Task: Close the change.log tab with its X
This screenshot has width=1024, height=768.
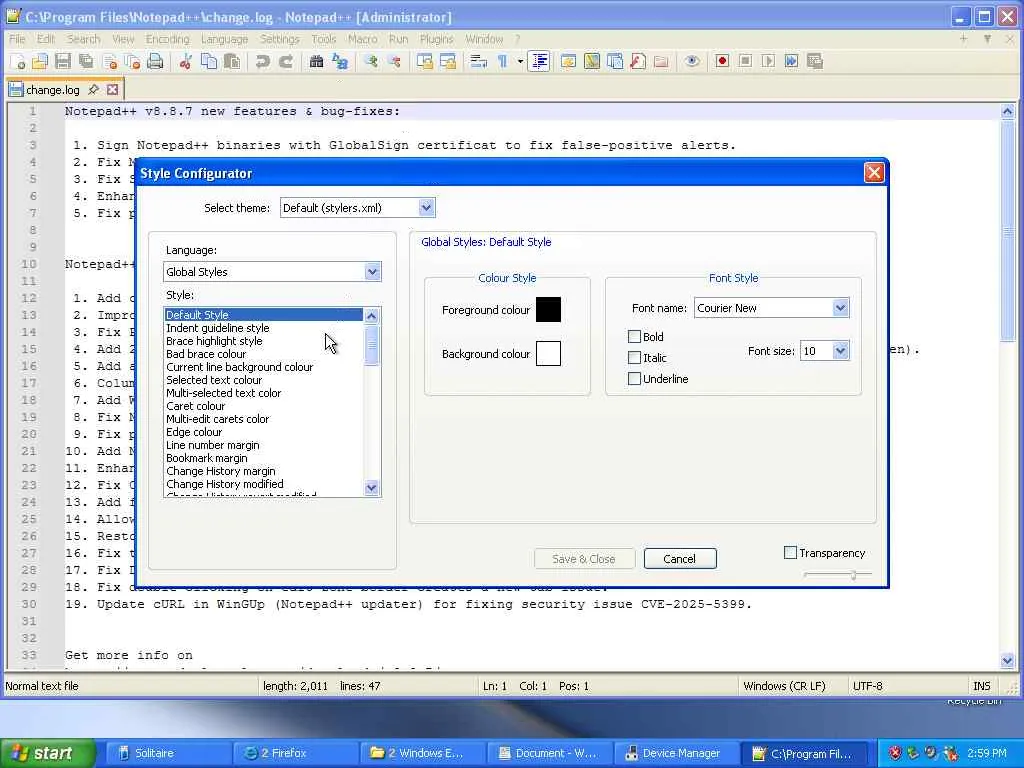Action: coord(112,89)
